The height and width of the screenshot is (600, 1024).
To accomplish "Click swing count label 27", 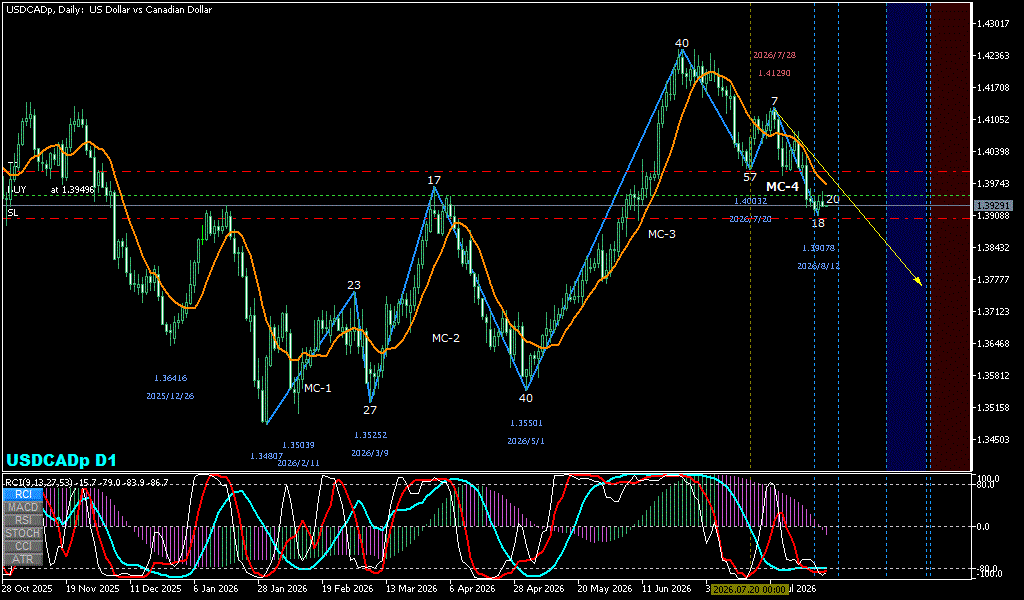I will click(x=370, y=410).
